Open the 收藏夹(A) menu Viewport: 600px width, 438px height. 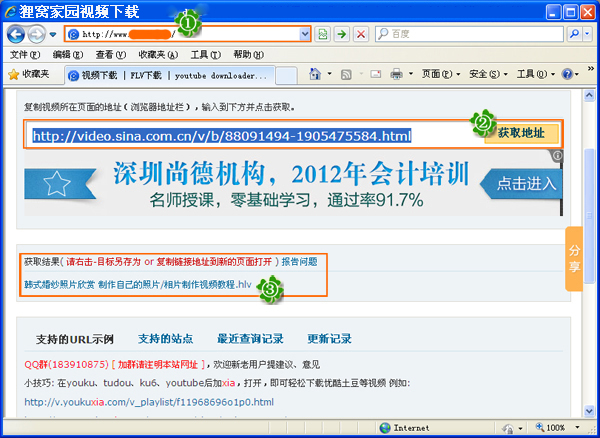[x=158, y=55]
